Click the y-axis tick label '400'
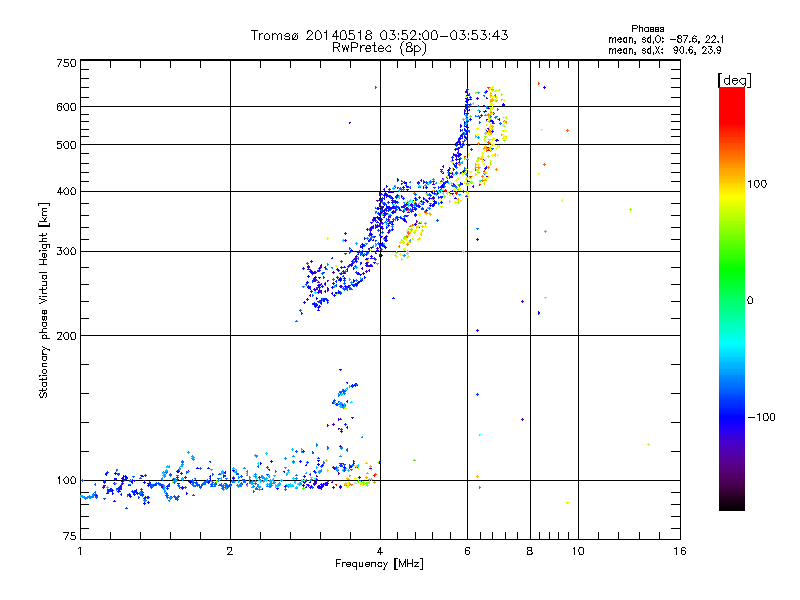This screenshot has height=600, width=800. point(66,192)
